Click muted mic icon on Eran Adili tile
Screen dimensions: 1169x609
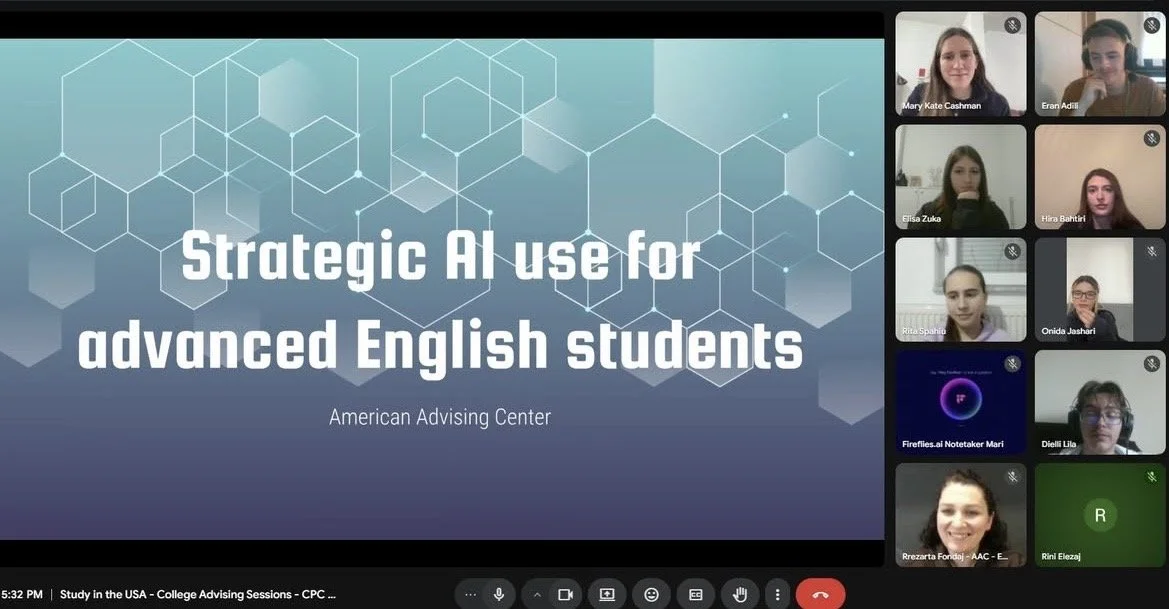[x=1151, y=25]
